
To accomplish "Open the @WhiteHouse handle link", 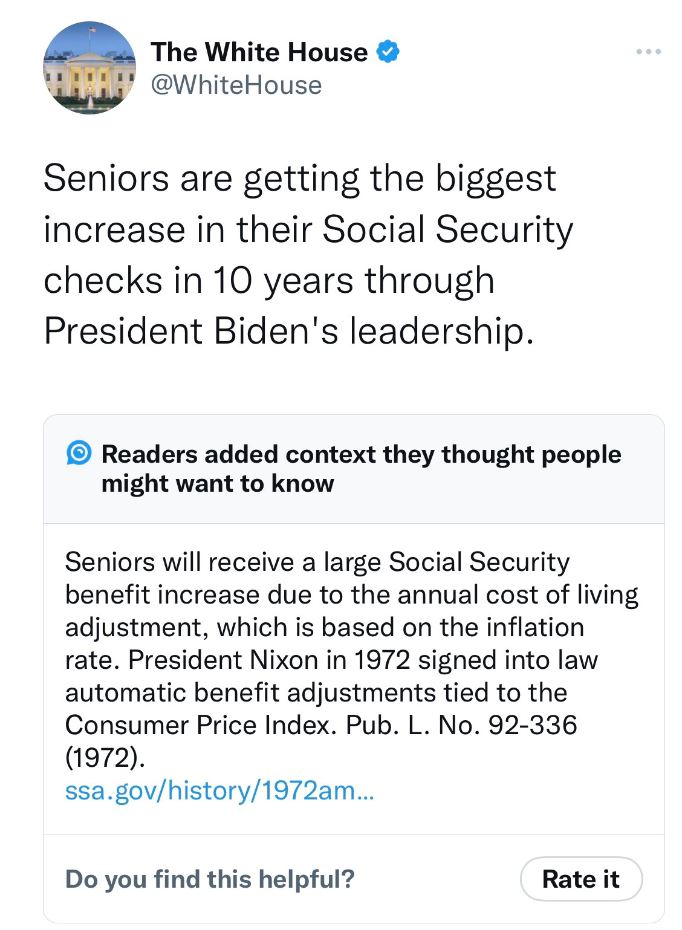I will (236, 85).
